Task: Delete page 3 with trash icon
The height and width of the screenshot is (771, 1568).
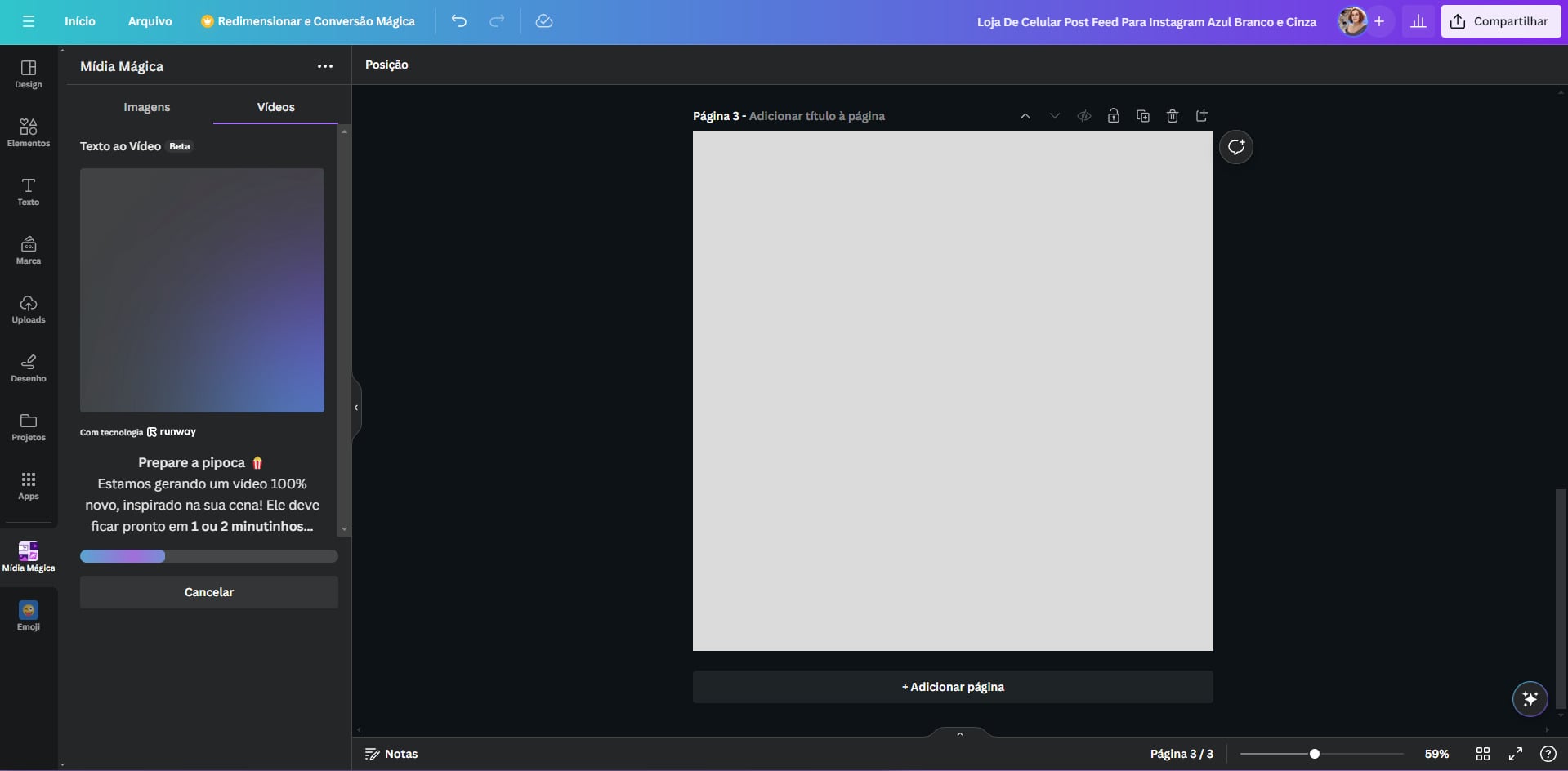Action: (1173, 116)
